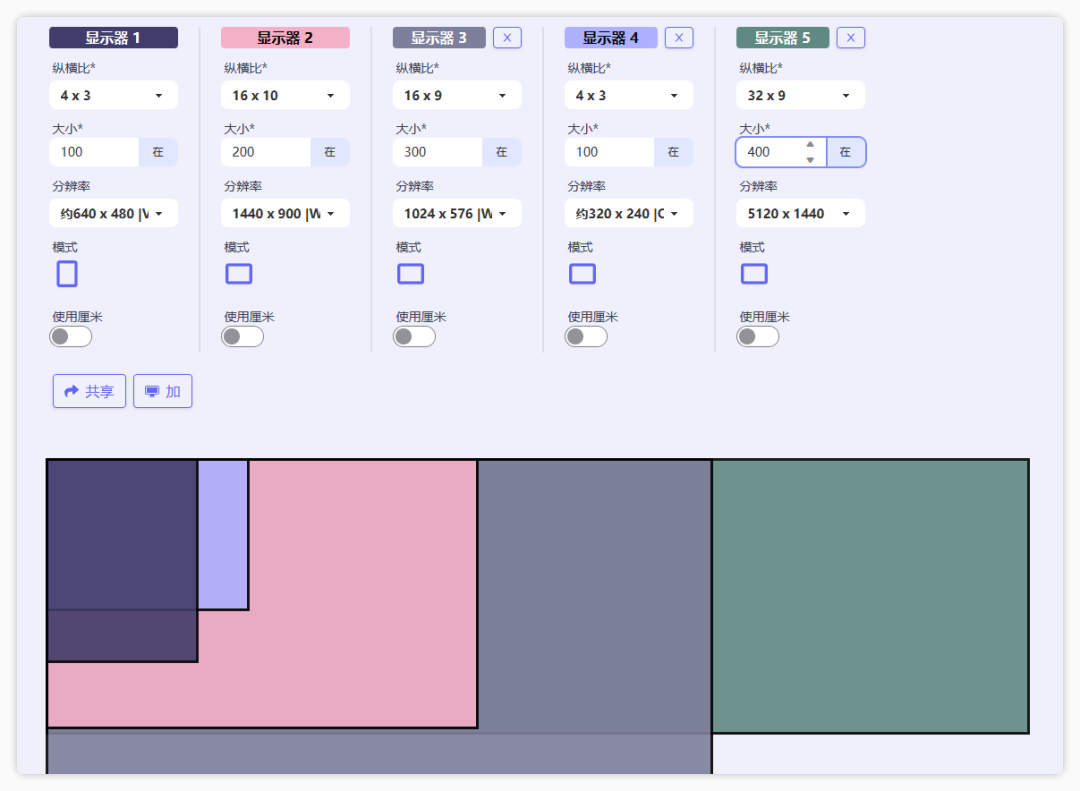Click the mode orientation icon for 显示器 5
Image resolution: width=1080 pixels, height=791 pixels.
pyautogui.click(x=755, y=274)
